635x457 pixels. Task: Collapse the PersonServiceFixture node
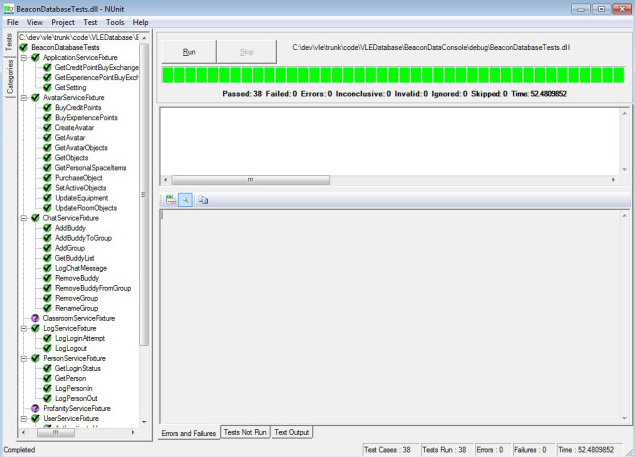tap(24, 359)
